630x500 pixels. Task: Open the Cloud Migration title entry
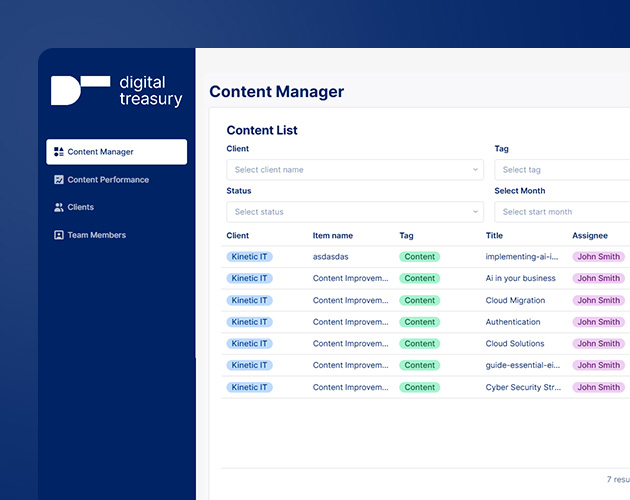point(515,300)
